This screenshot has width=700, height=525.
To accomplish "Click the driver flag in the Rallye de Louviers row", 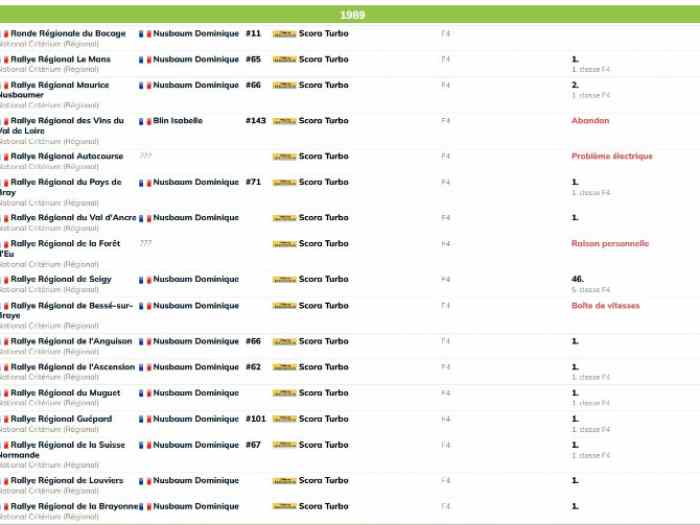I will click(x=145, y=481).
